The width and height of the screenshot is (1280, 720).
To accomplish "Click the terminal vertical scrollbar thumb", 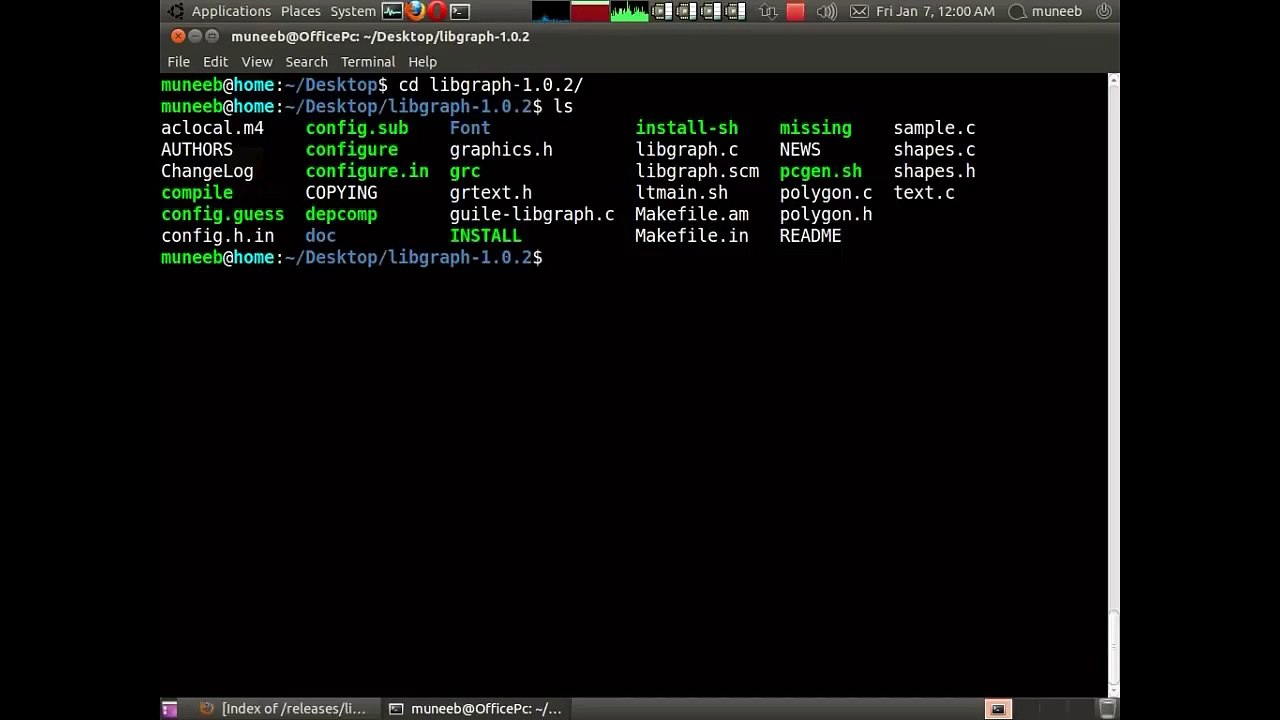I will (1113, 646).
